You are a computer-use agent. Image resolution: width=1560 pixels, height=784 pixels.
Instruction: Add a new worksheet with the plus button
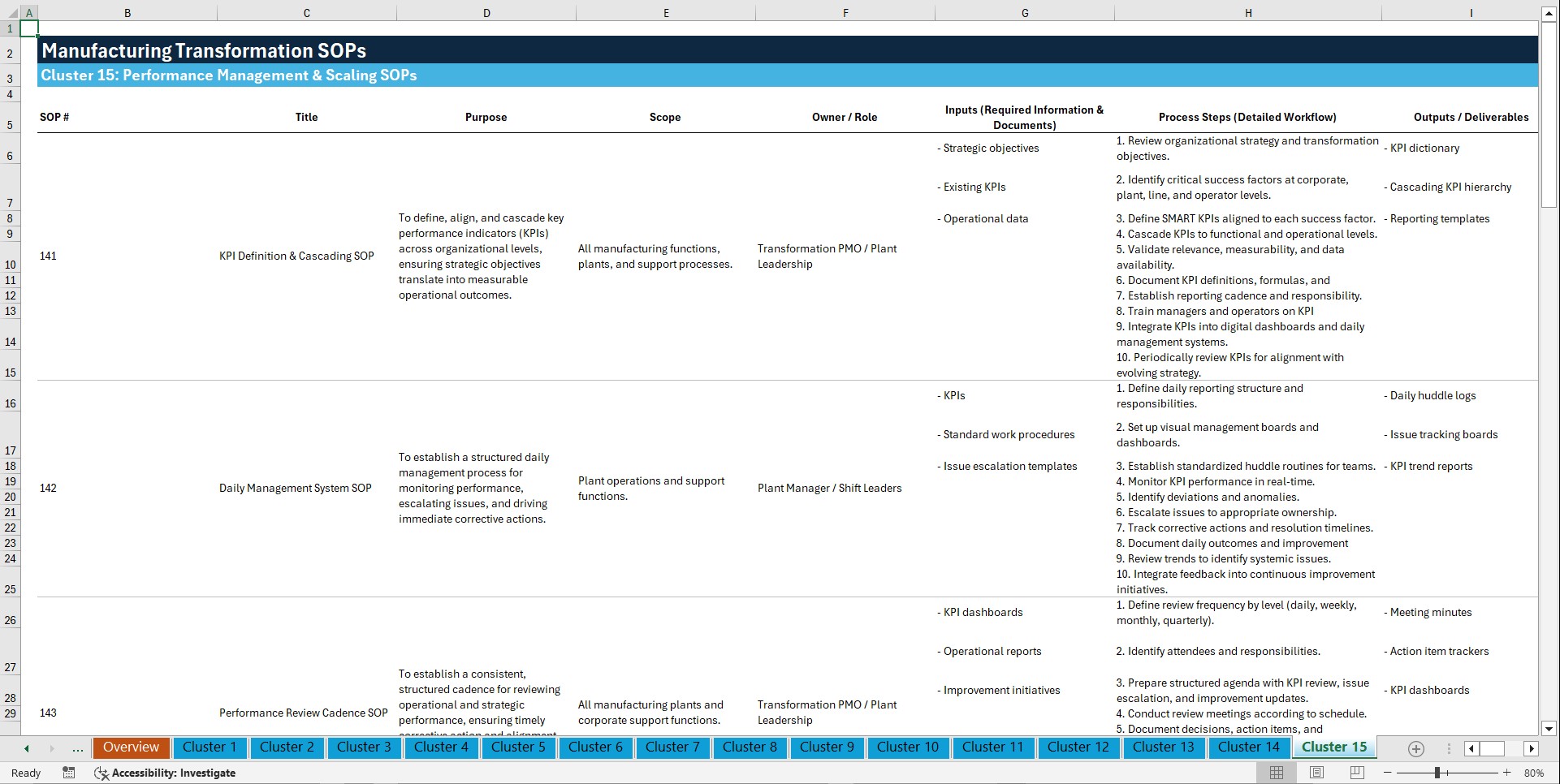[1416, 748]
